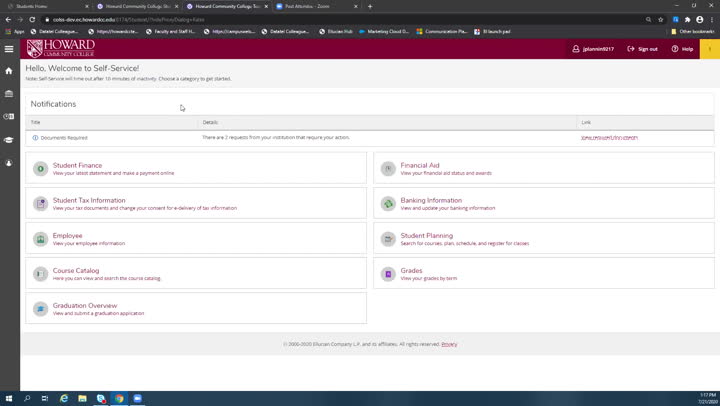The image size is (720, 406).
Task: Open the Financial Information sidebar icon
Action: point(9,94)
